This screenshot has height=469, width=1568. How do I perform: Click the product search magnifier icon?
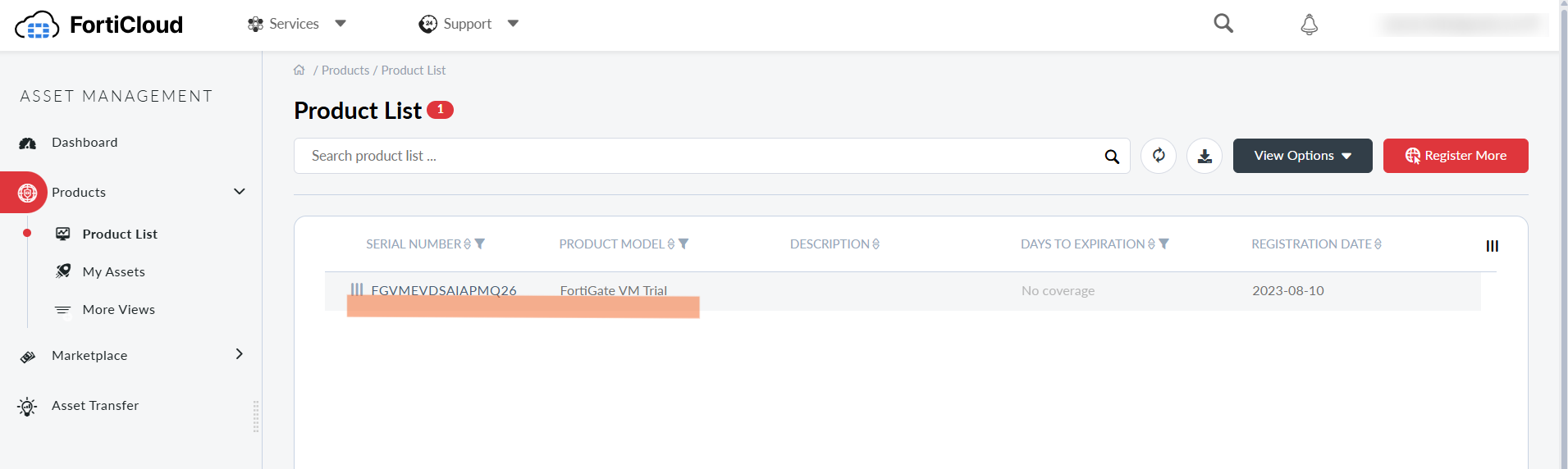1112,157
